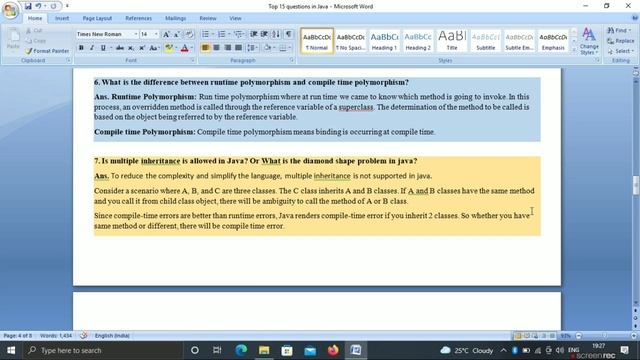Increase paragraph indent
The height and width of the screenshot is (360, 640).
[x=264, y=34]
